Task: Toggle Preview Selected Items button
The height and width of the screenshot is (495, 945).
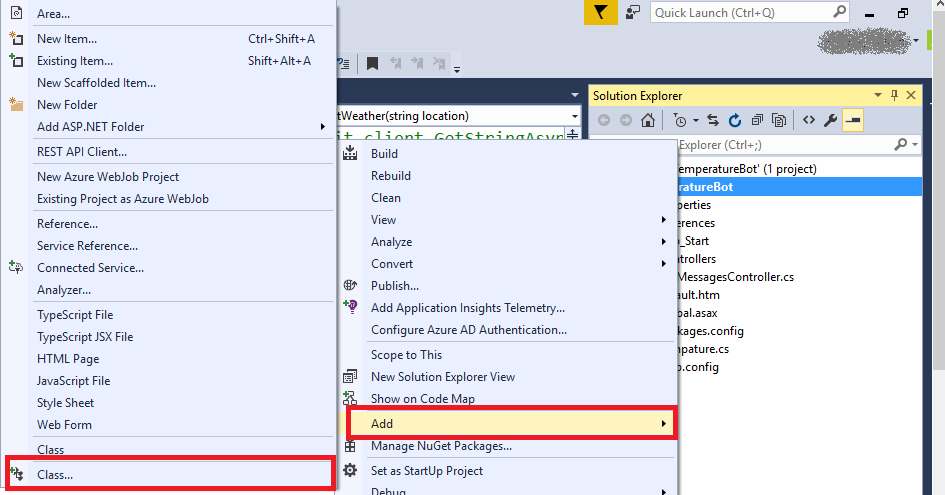Action: tap(853, 121)
